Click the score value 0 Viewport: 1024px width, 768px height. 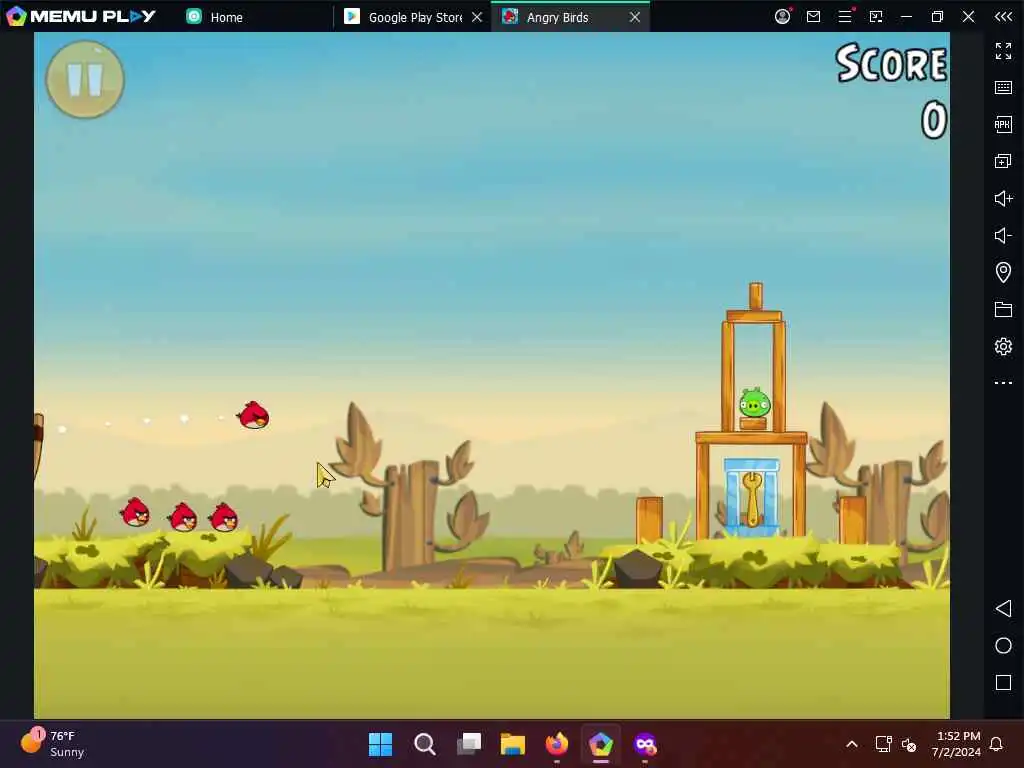click(934, 120)
